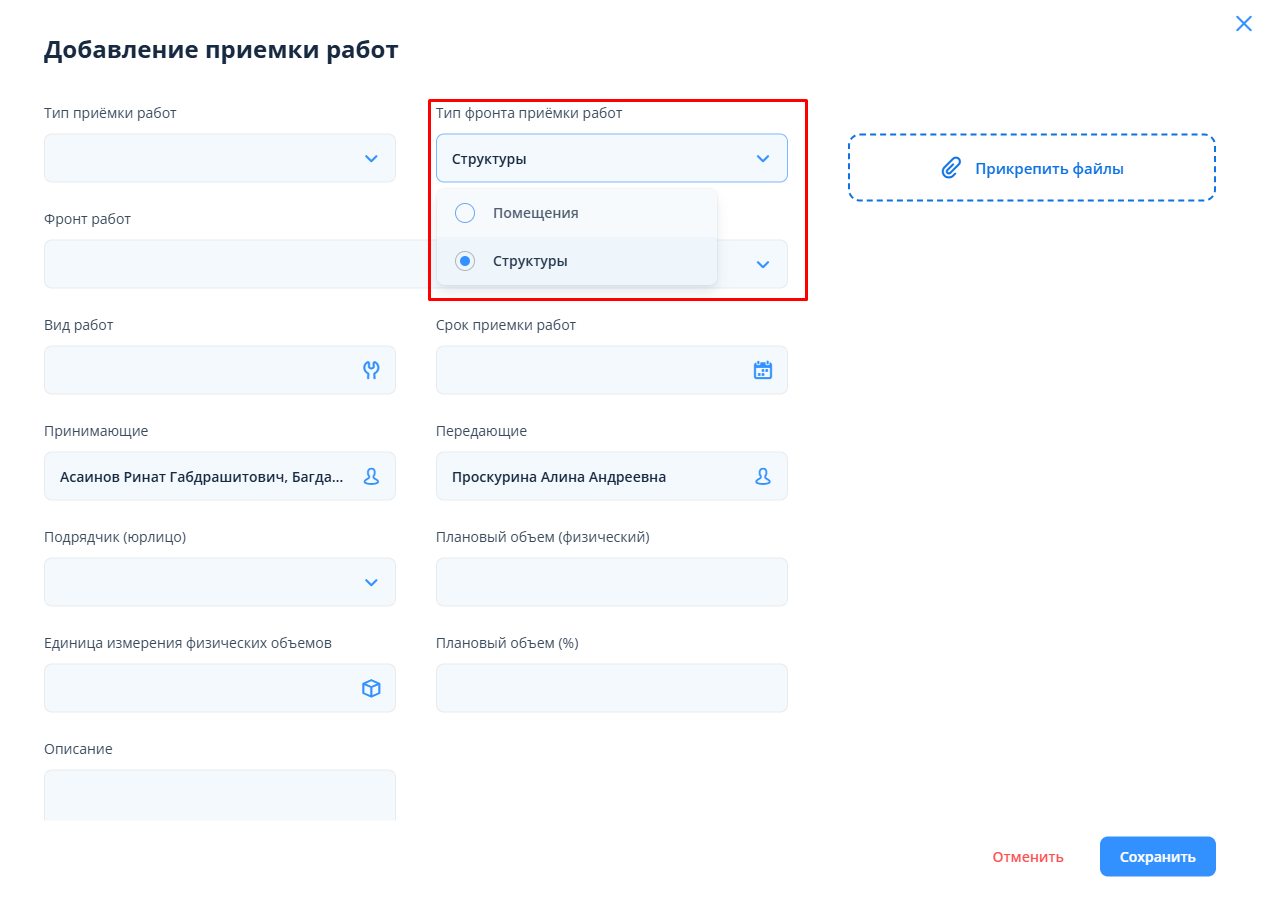
Task: Open the Подрядчик (юрлицо) dropdown
Action: (371, 582)
